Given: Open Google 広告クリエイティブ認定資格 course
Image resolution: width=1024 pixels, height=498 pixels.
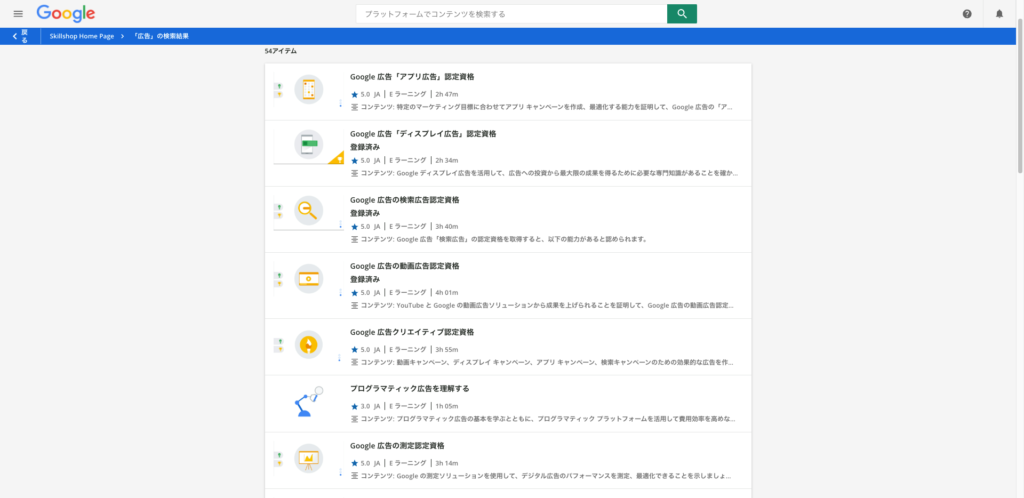Looking at the screenshot, I should (x=412, y=332).
